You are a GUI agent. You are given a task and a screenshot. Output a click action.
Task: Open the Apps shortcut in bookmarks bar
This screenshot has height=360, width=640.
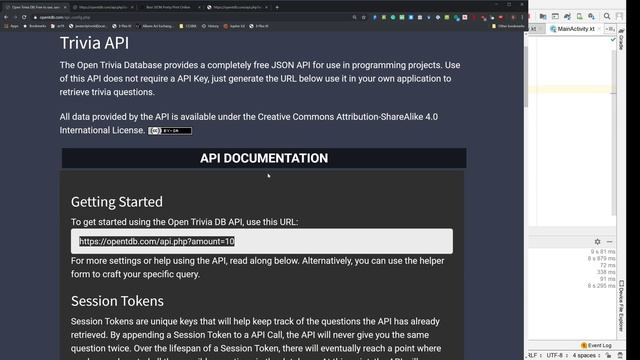[11, 26]
